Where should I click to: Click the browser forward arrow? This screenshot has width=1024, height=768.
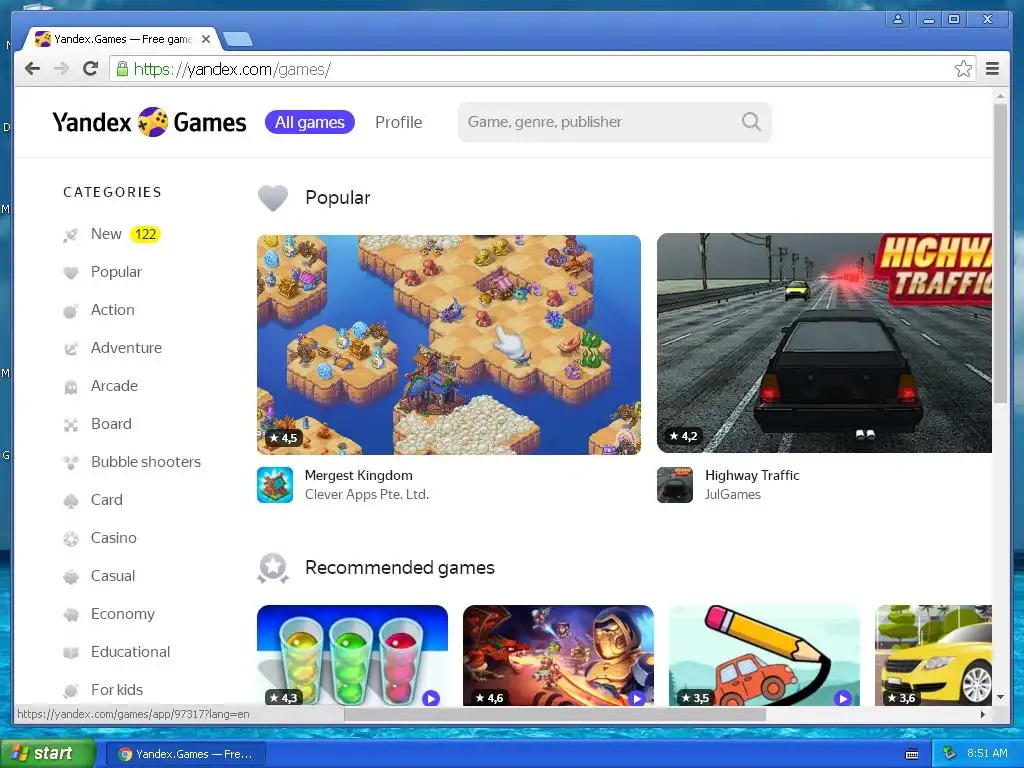[61, 69]
